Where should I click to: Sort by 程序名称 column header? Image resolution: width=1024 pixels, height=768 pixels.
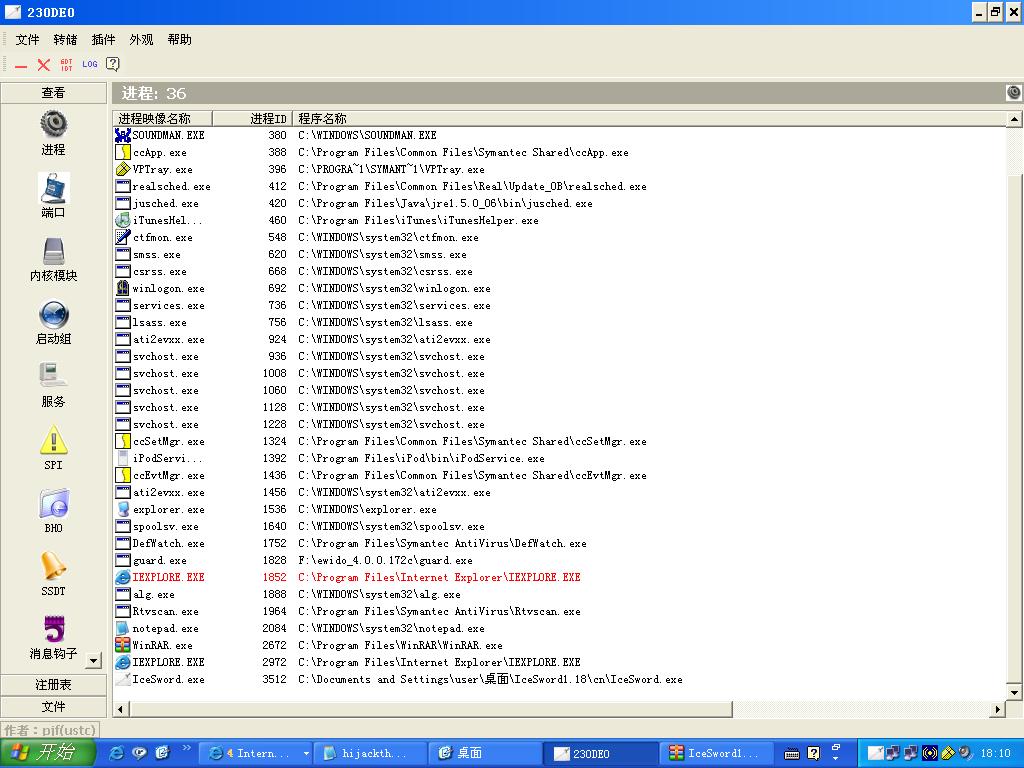point(649,118)
